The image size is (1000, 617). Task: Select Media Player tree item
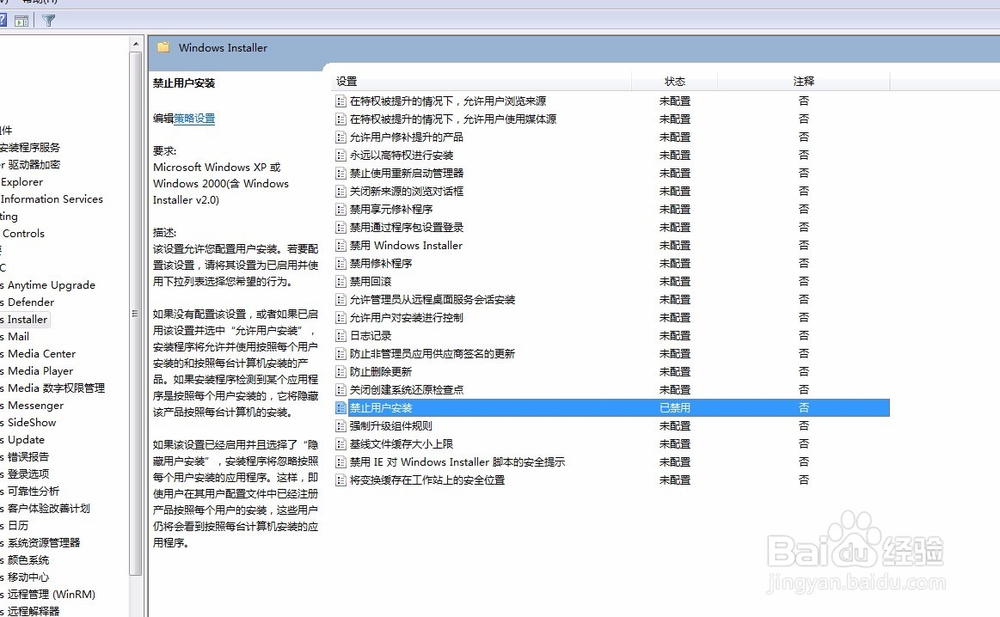(x=40, y=371)
